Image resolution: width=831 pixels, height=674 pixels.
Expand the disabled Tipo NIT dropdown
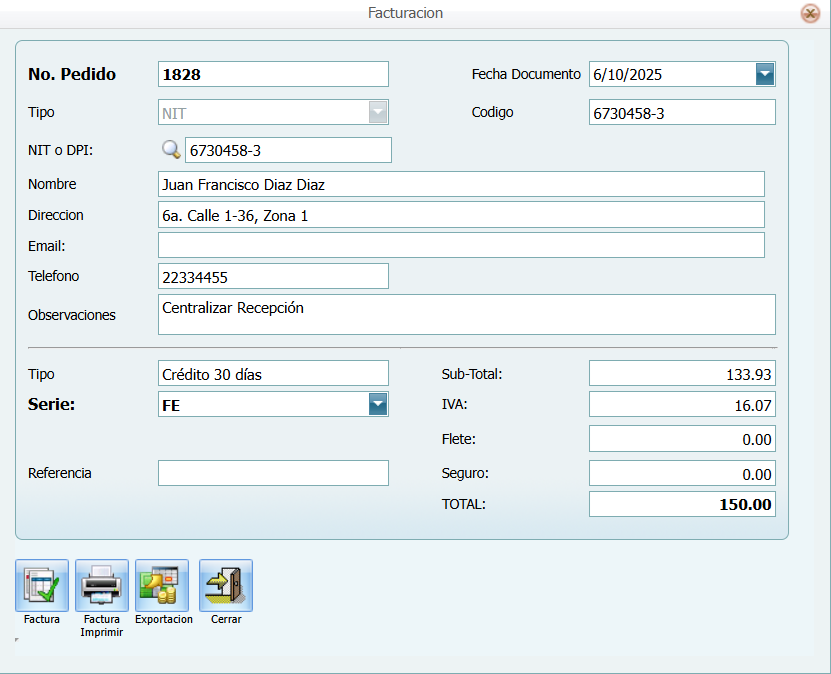pyautogui.click(x=378, y=113)
